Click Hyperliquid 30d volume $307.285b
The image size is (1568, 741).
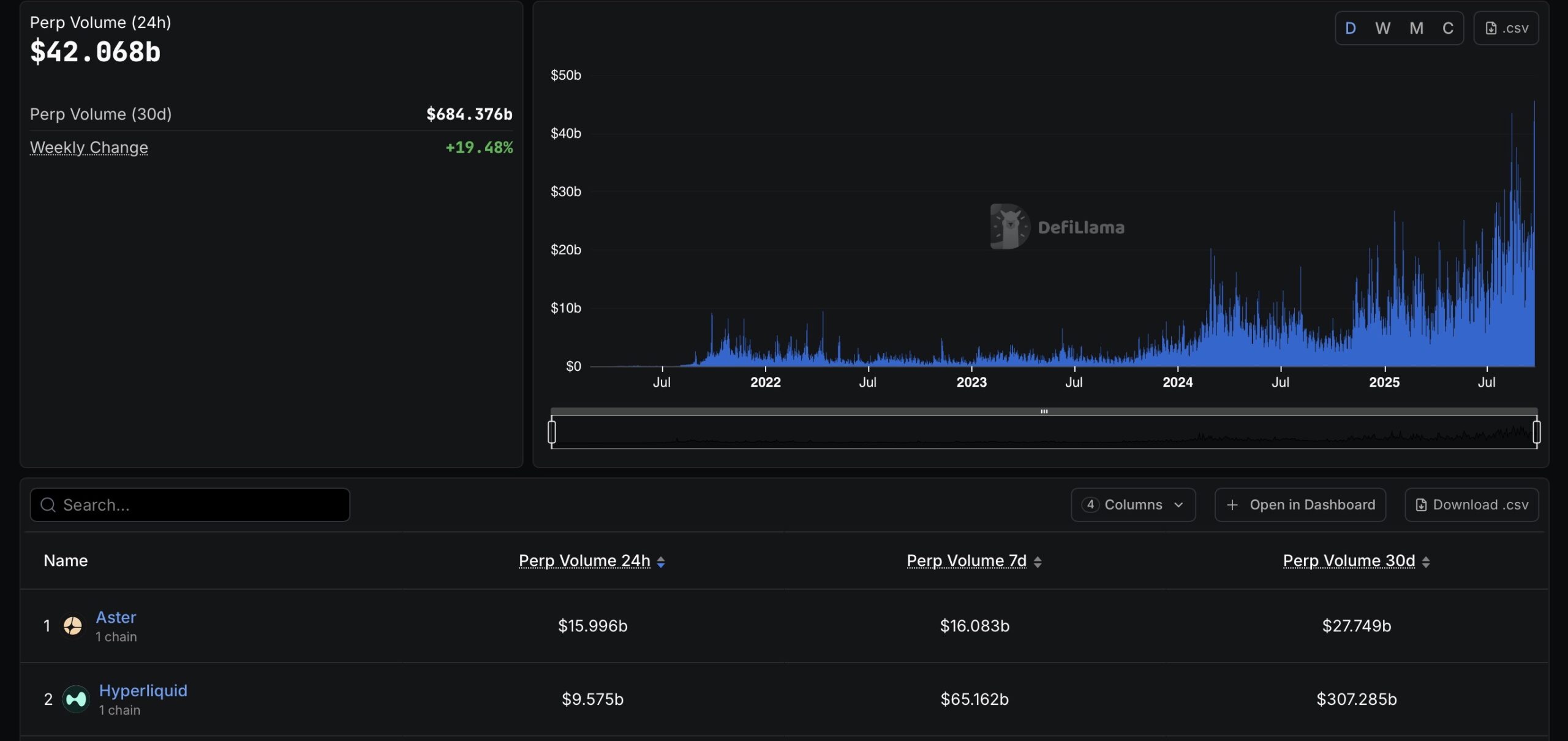1357,699
